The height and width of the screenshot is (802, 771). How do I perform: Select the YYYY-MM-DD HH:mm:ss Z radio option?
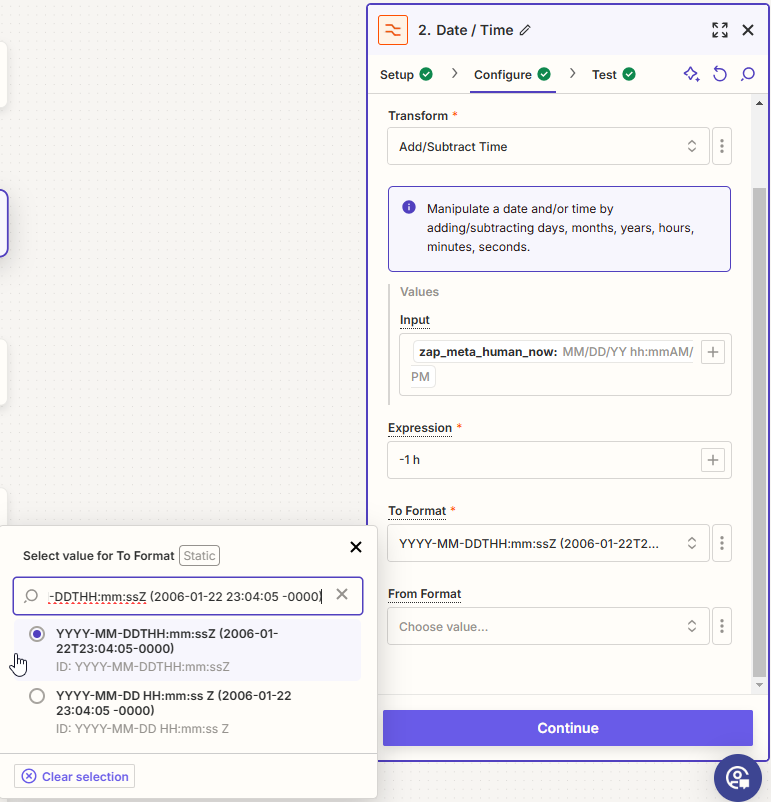pos(37,696)
